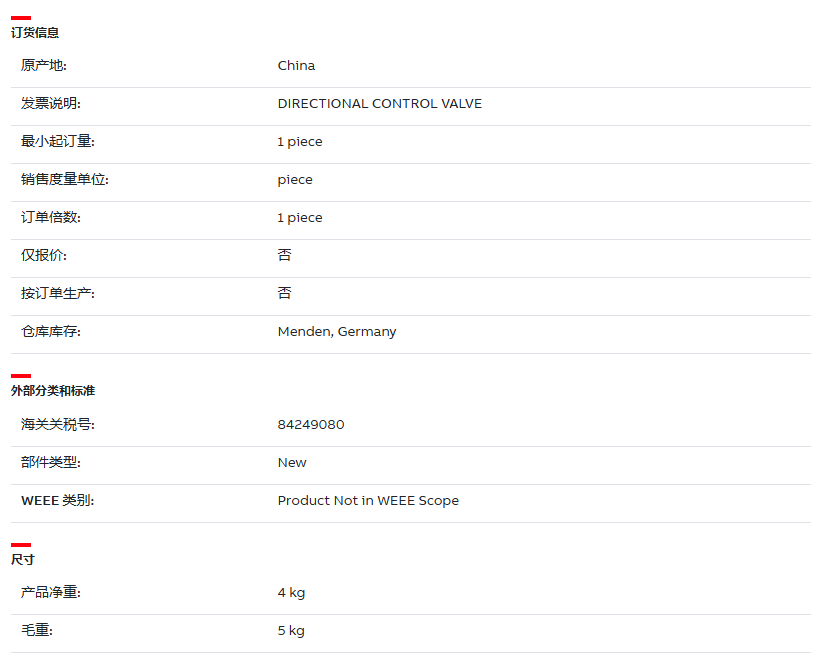Viewport: 820px width, 659px height.
Task: Click the 按订单生产 label
Action: coord(58,293)
